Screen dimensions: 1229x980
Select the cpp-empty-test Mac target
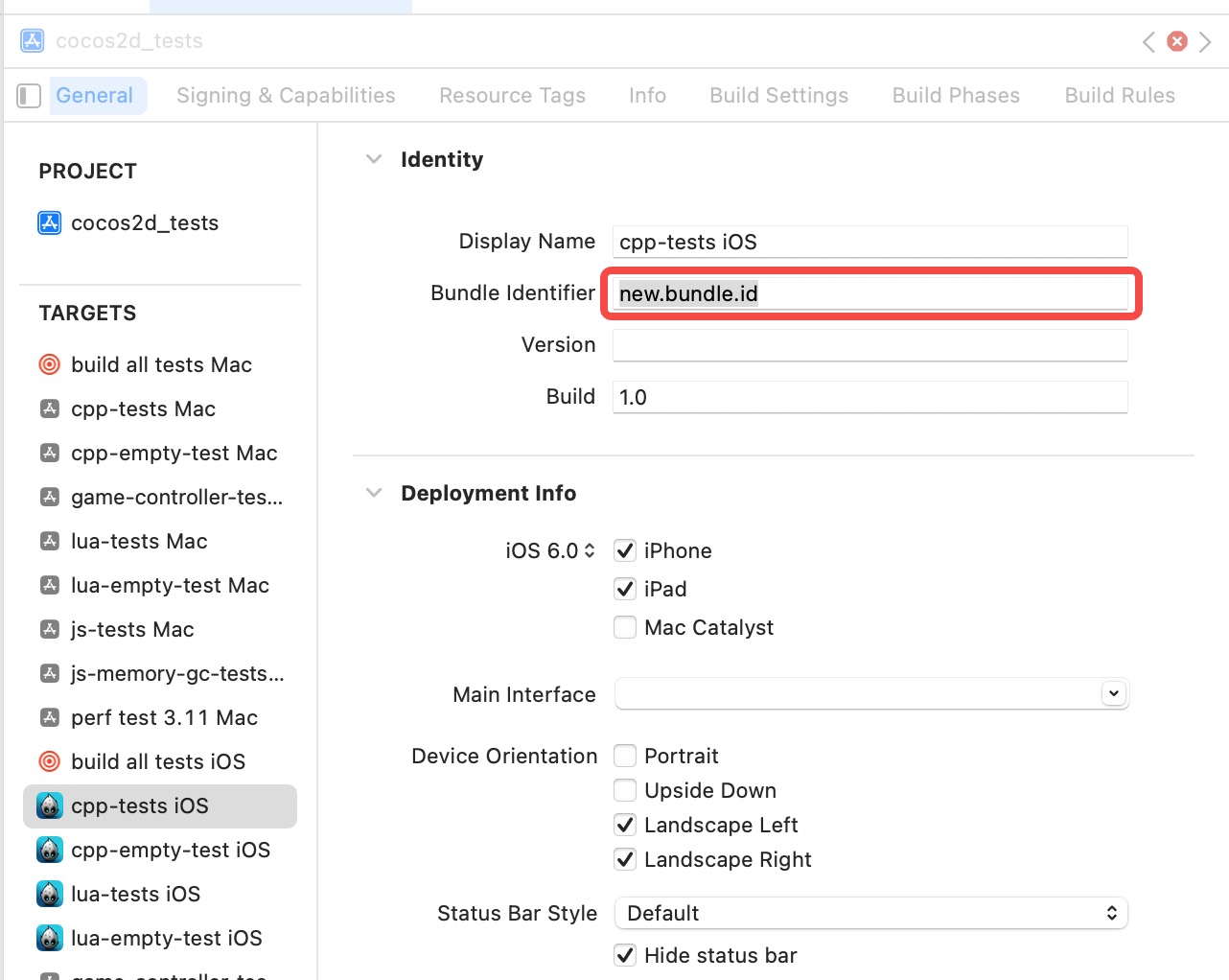[x=160, y=453]
